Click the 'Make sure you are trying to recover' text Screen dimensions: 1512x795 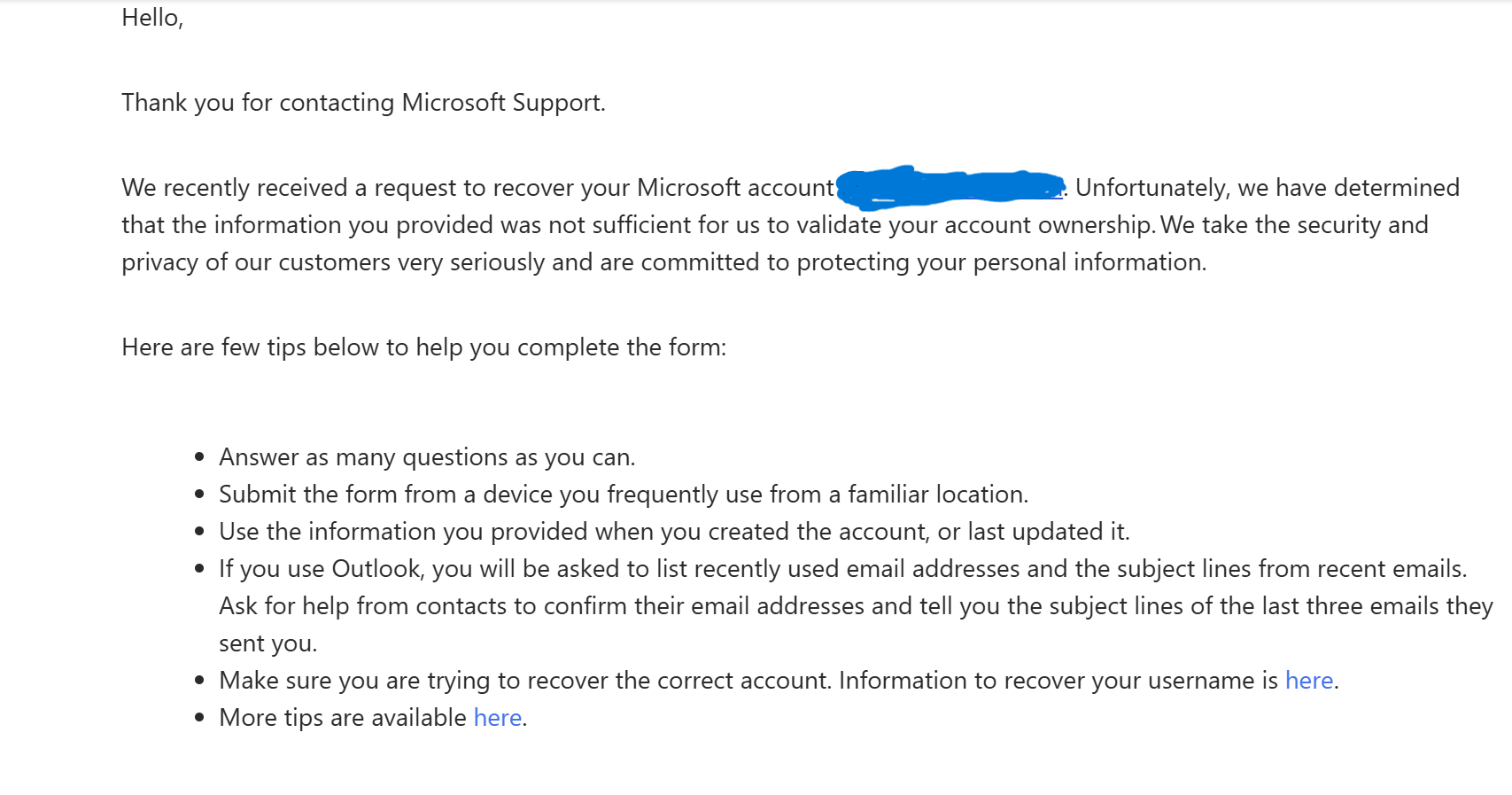coord(524,681)
